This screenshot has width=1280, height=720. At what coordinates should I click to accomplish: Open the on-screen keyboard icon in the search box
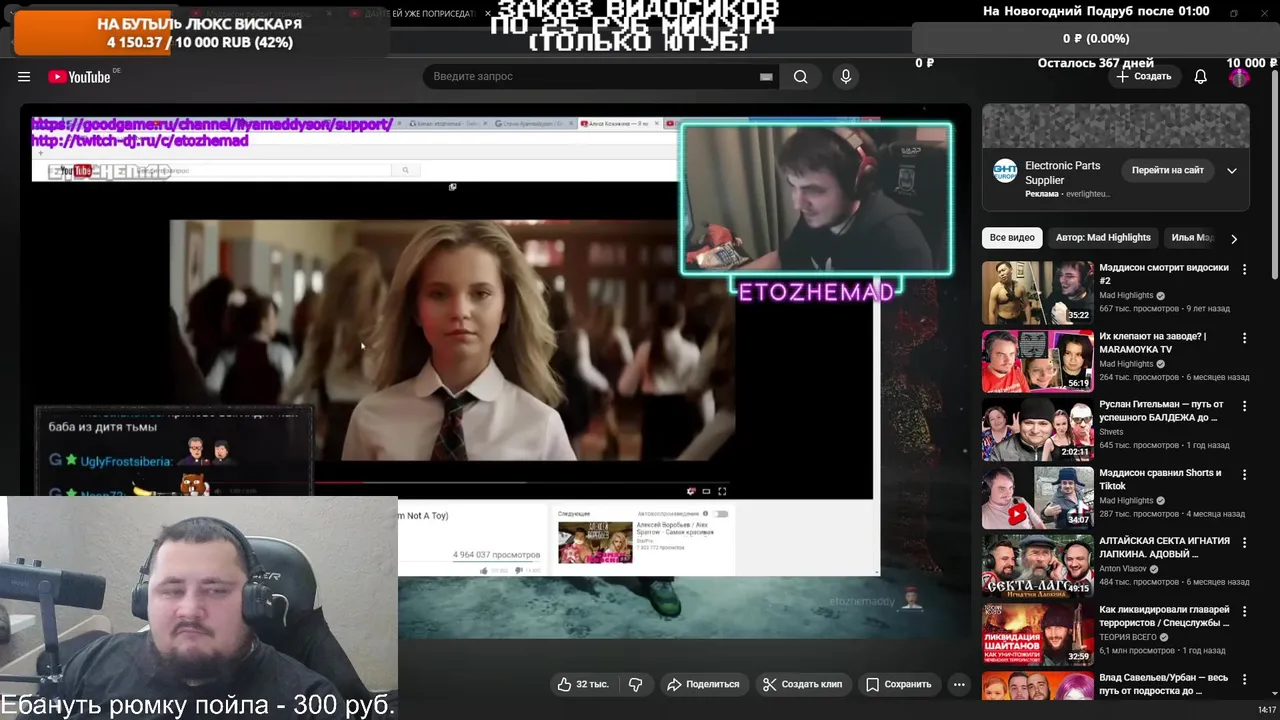(x=766, y=77)
